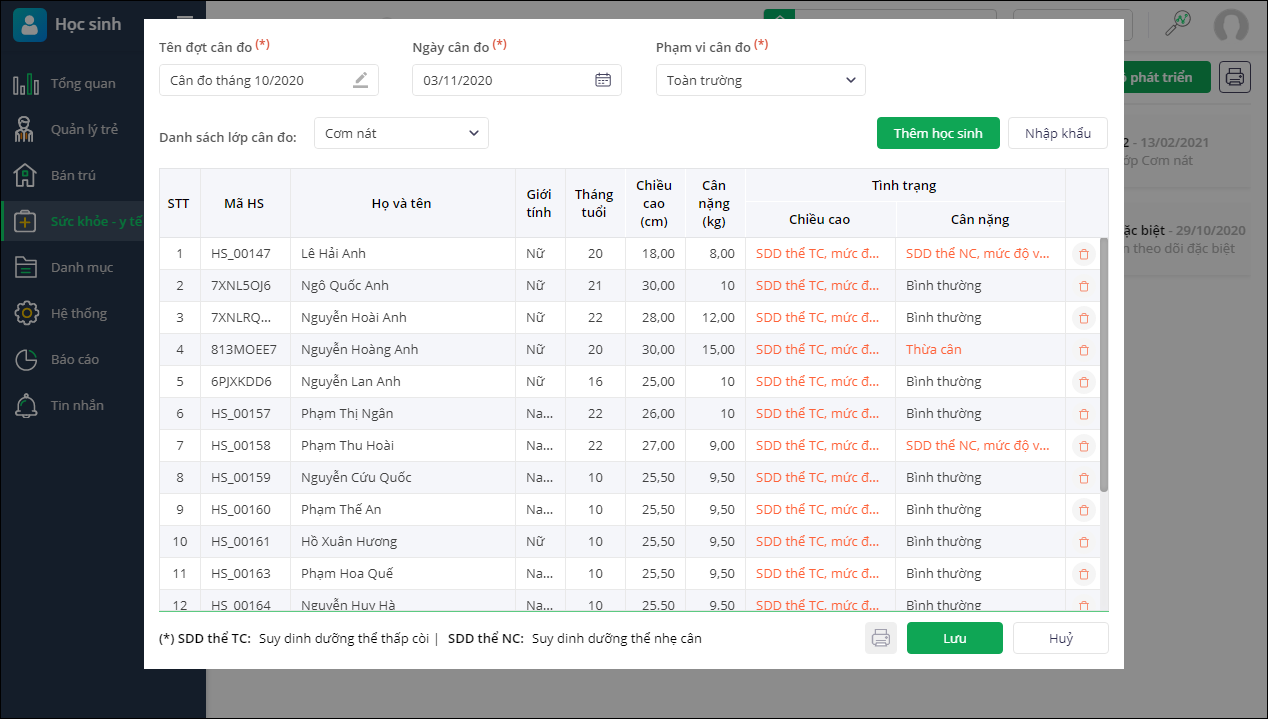Image resolution: width=1268 pixels, height=719 pixels.
Task: Click name Nguyễn Cửu Quốc
Action: click(356, 478)
